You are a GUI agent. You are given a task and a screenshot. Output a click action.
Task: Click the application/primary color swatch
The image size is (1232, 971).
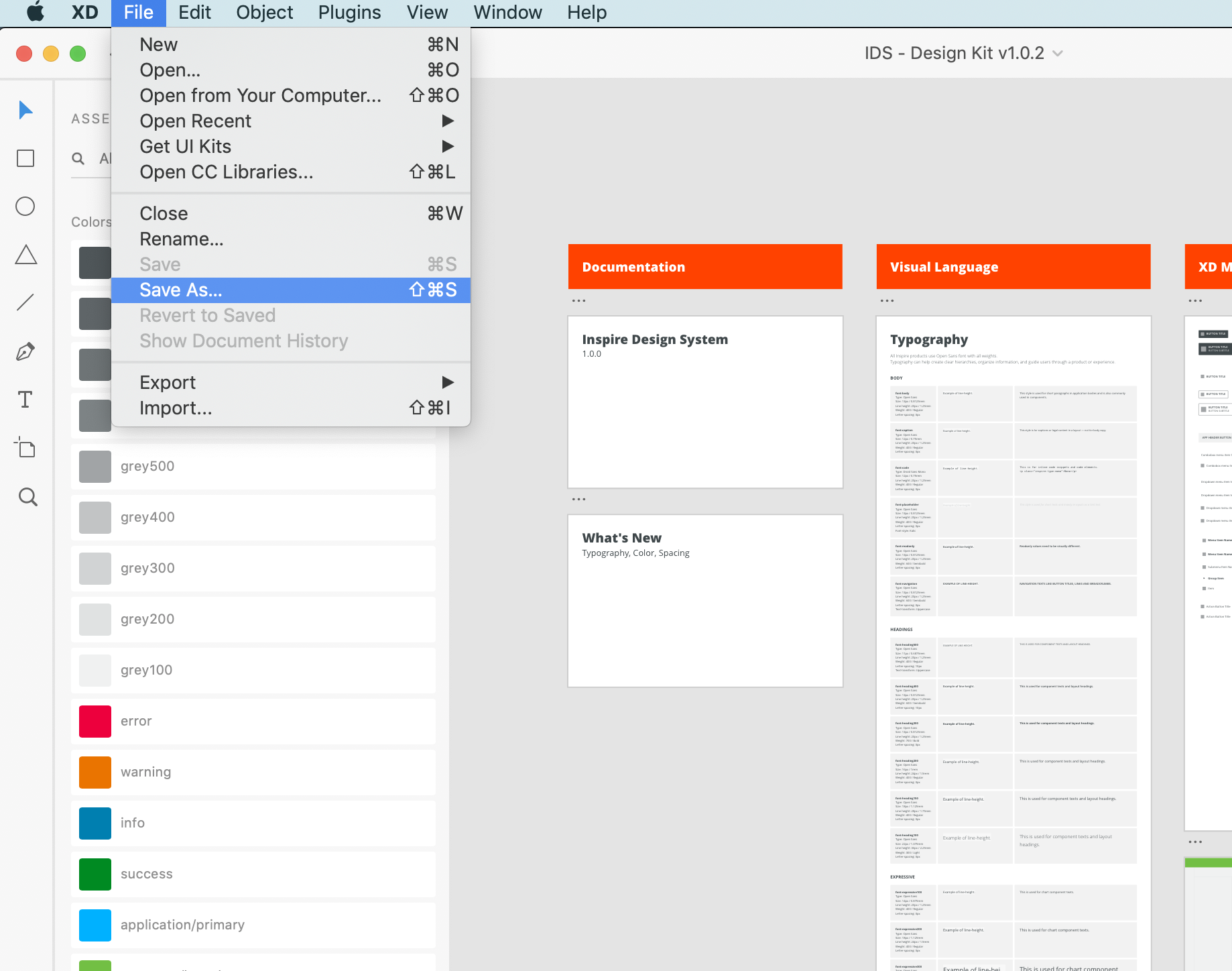[x=95, y=925]
